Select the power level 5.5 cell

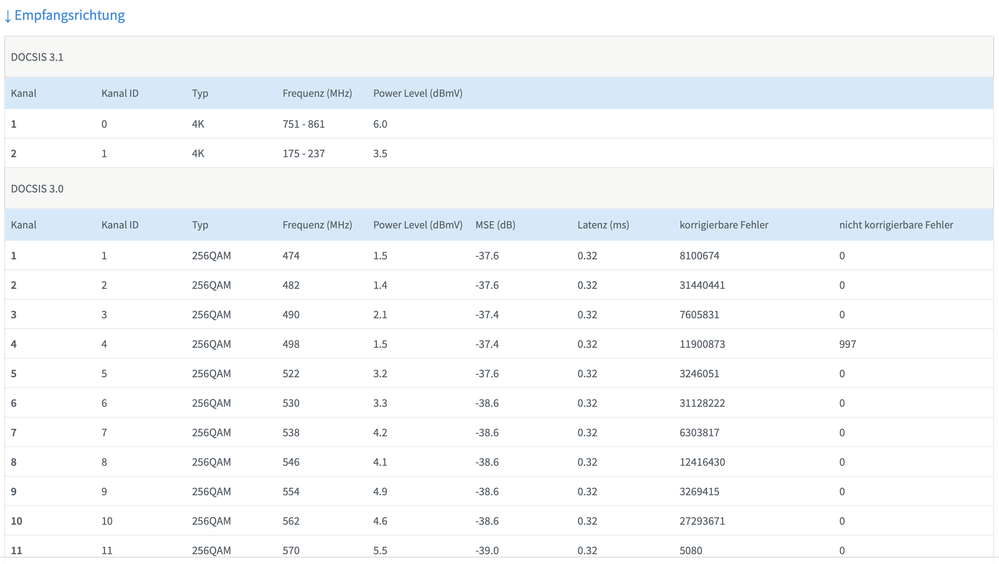tap(380, 550)
